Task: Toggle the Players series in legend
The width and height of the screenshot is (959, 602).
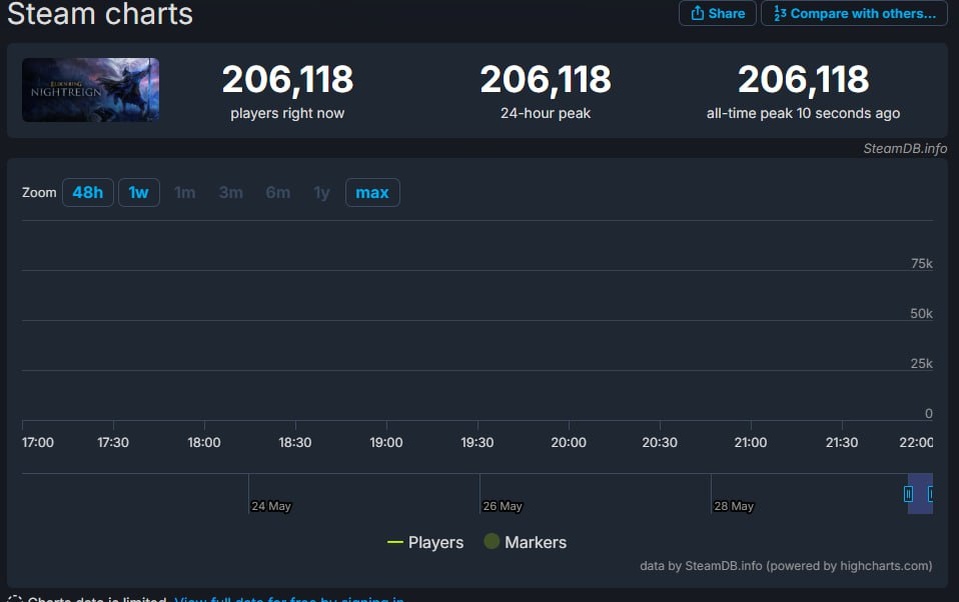Action: coord(426,542)
